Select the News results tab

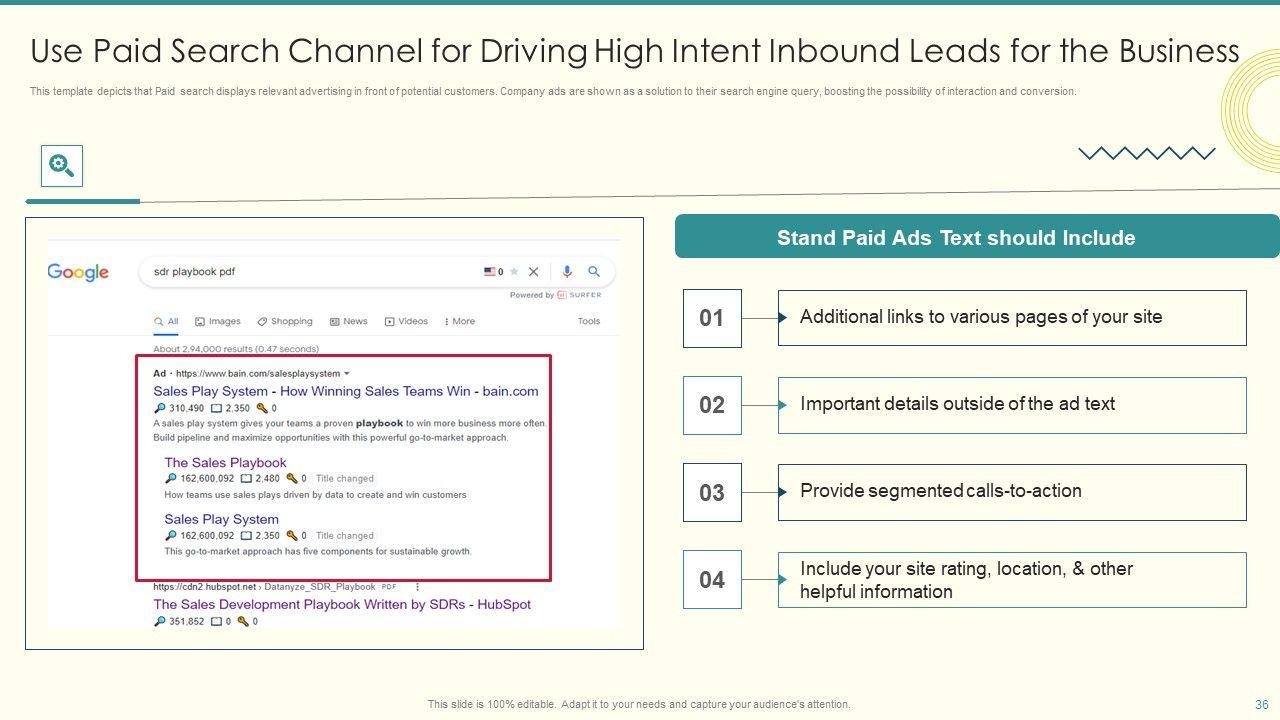coord(349,322)
